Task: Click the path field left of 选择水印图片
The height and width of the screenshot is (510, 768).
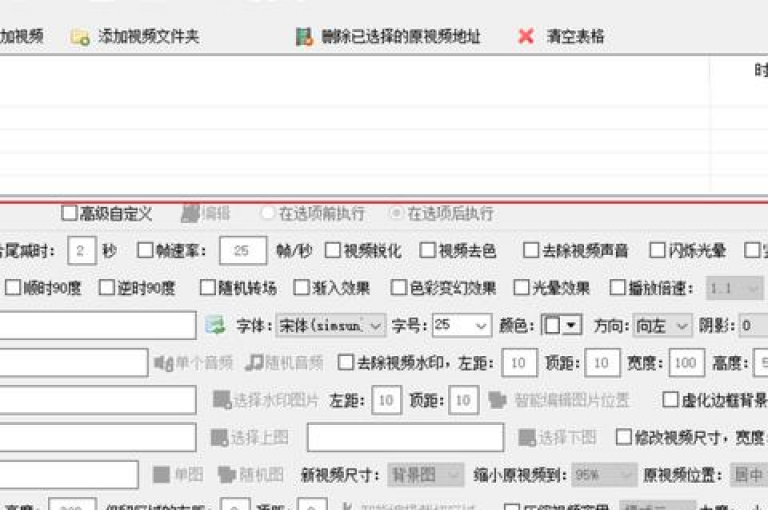Action: [98, 400]
